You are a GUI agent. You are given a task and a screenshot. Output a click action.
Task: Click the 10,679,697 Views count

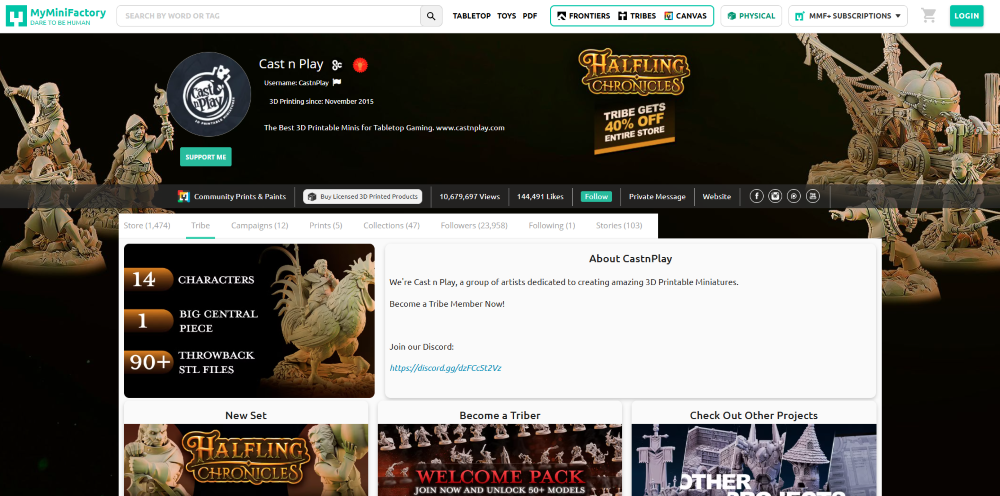[x=469, y=196]
